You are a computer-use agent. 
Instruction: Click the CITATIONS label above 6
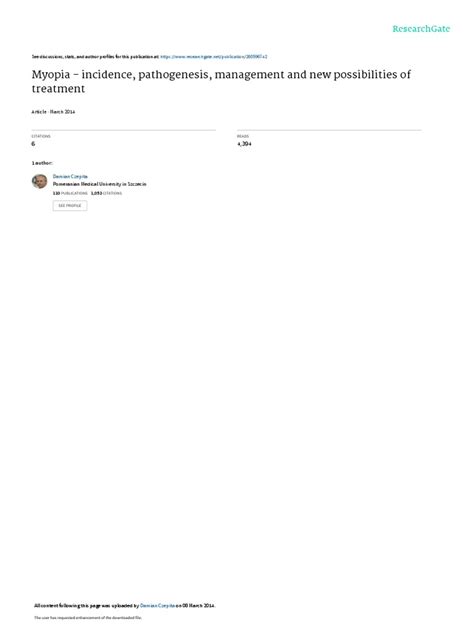(41, 136)
